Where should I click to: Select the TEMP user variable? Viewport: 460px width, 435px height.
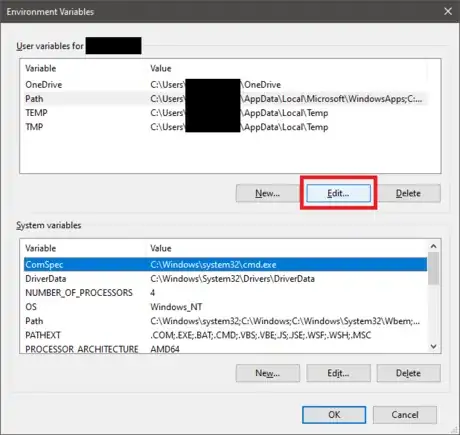coord(225,113)
